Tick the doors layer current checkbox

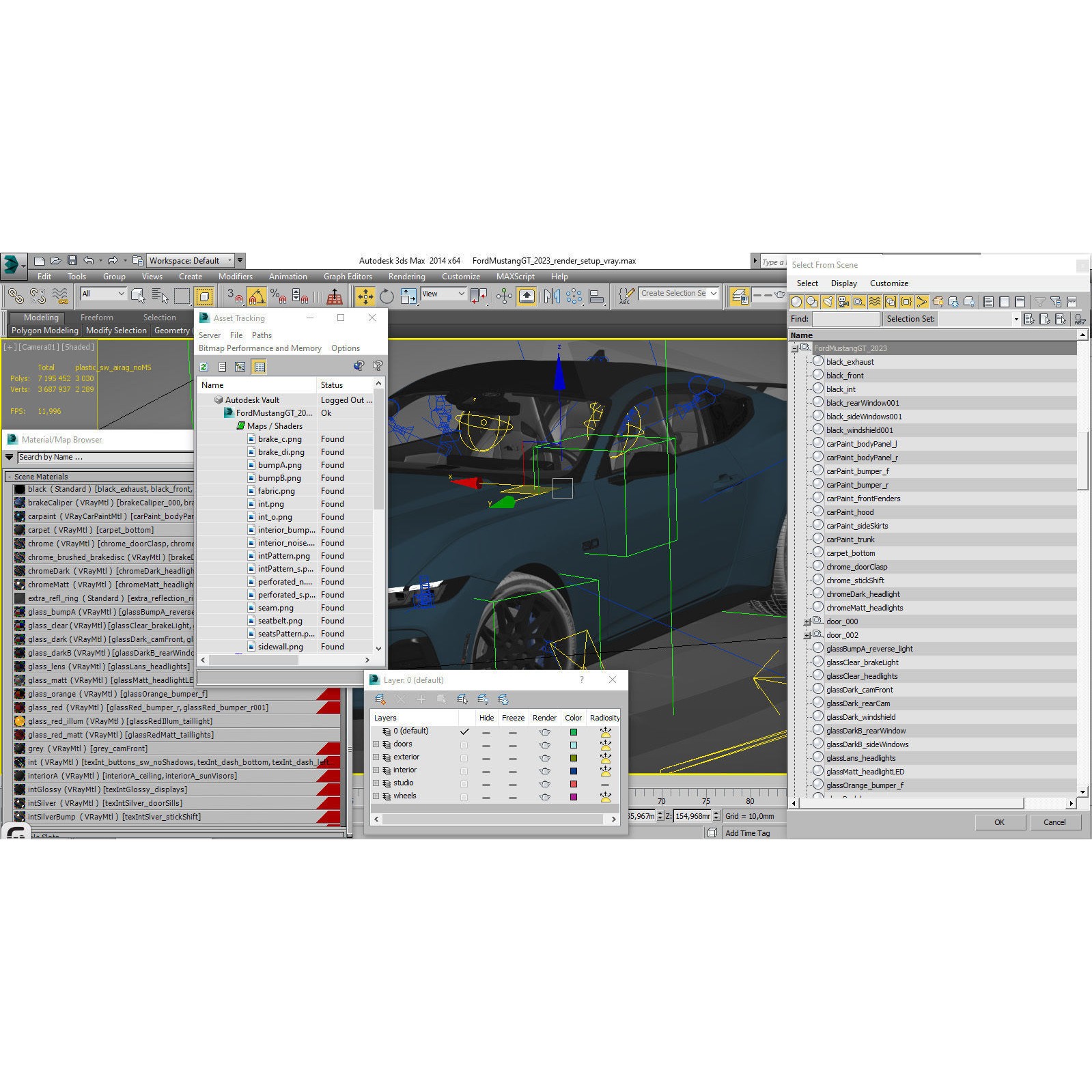click(x=464, y=745)
